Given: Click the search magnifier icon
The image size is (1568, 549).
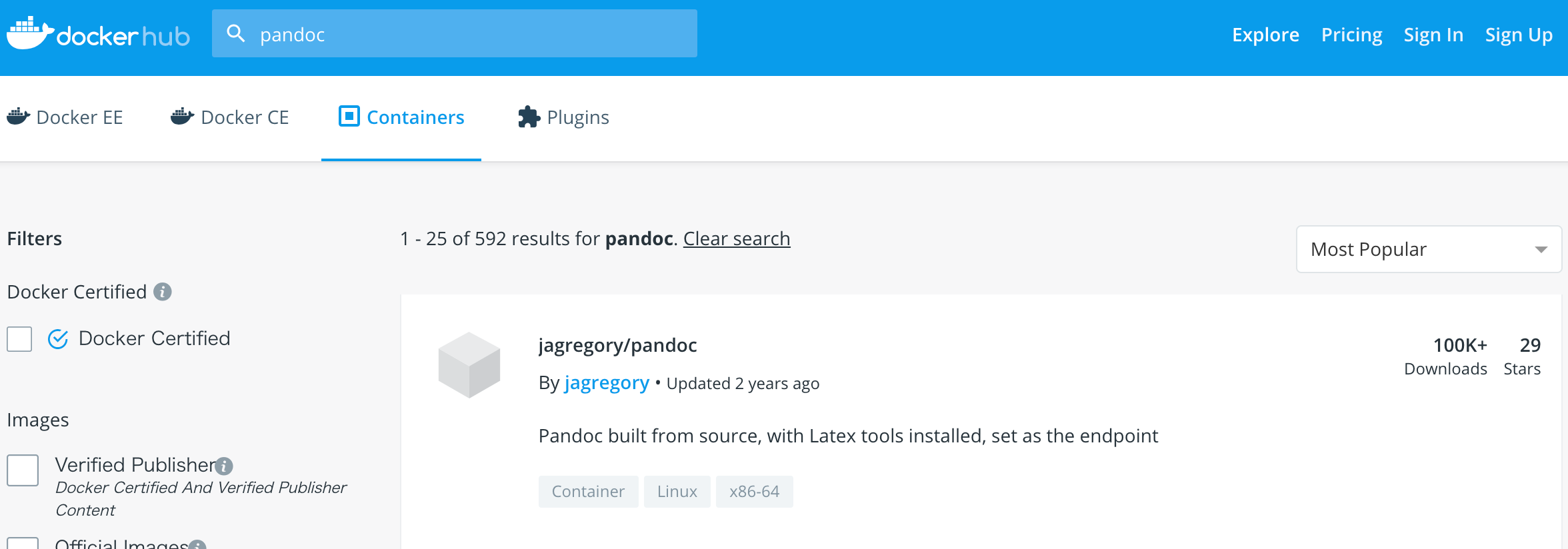Looking at the screenshot, I should tap(235, 33).
